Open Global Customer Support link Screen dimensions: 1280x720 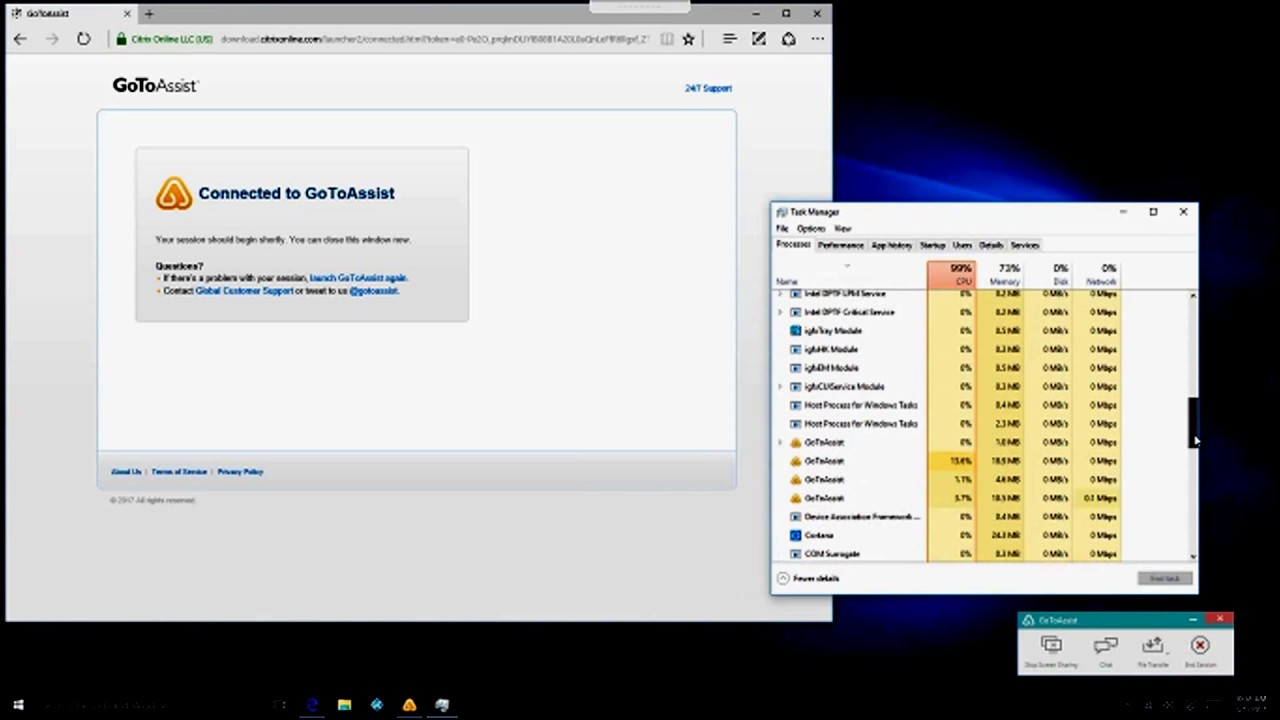(x=244, y=291)
